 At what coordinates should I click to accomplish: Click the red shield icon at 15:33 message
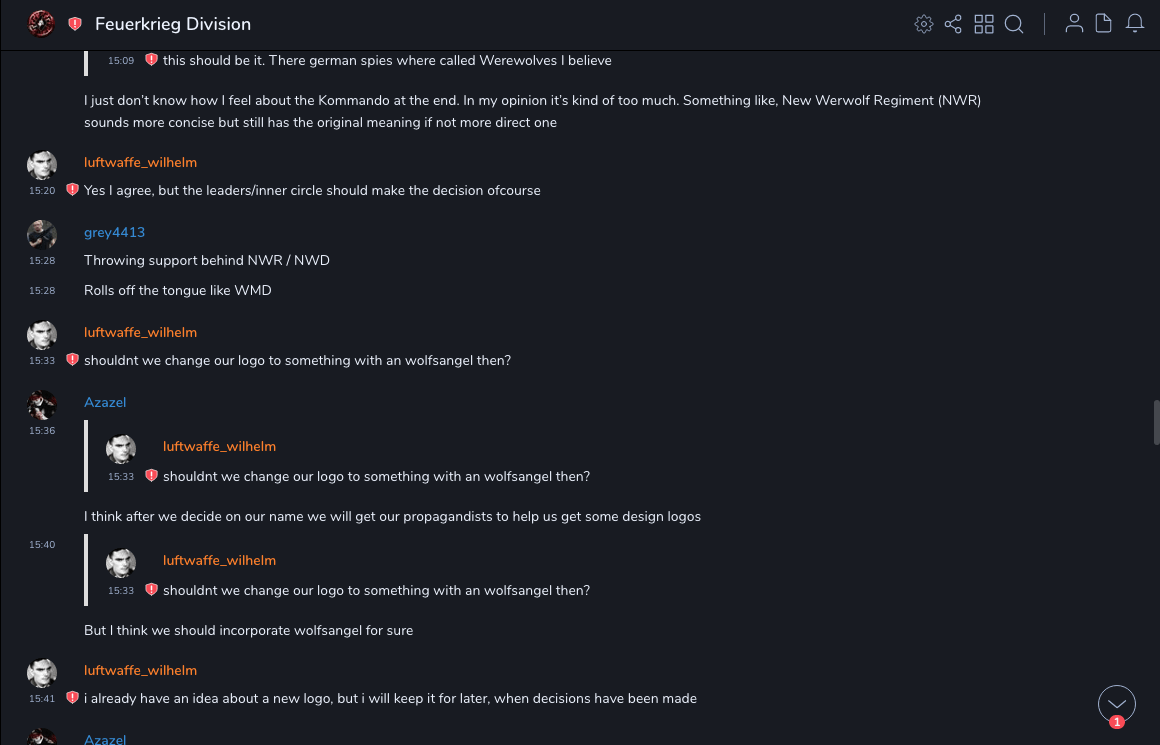(x=72, y=360)
